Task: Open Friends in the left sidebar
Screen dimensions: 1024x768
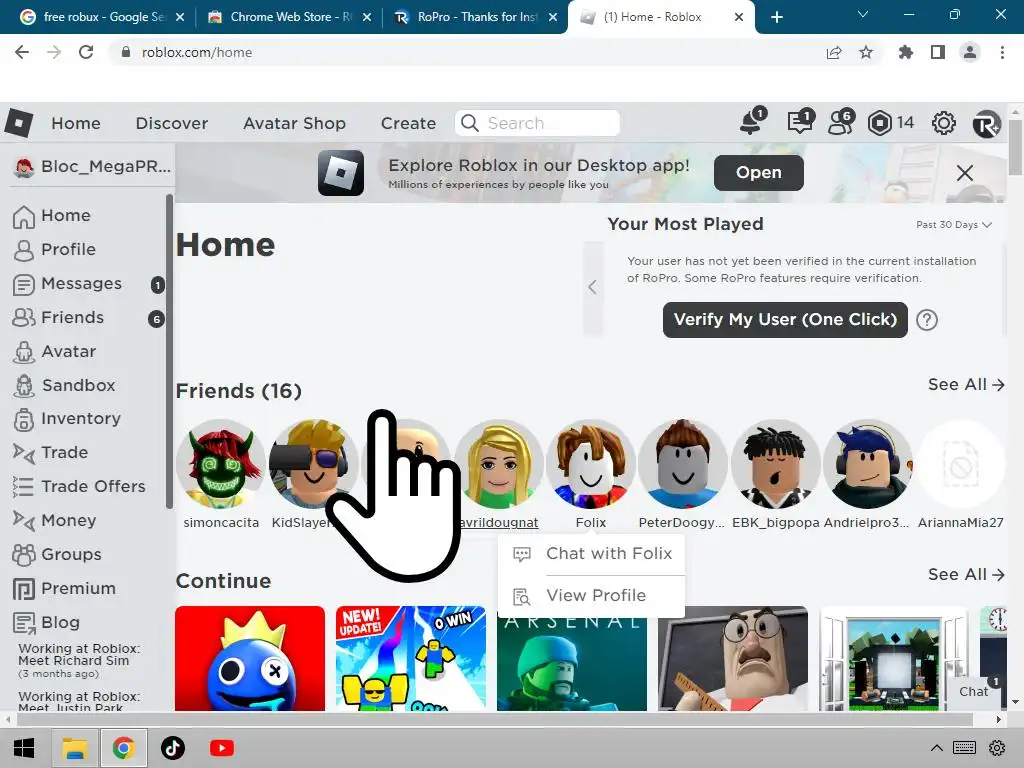Action: [59, 317]
